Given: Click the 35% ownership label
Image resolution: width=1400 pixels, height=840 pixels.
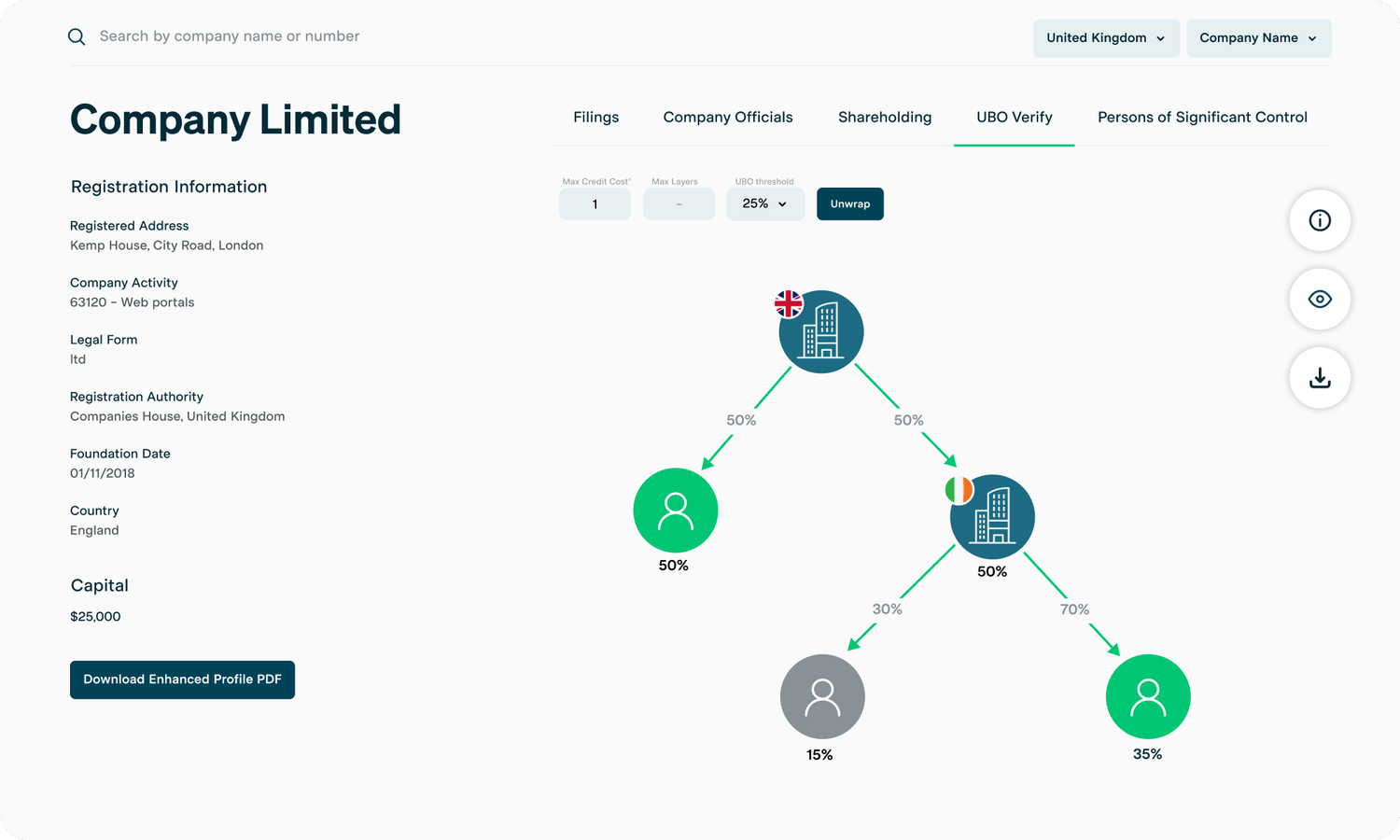Looking at the screenshot, I should tap(1147, 754).
